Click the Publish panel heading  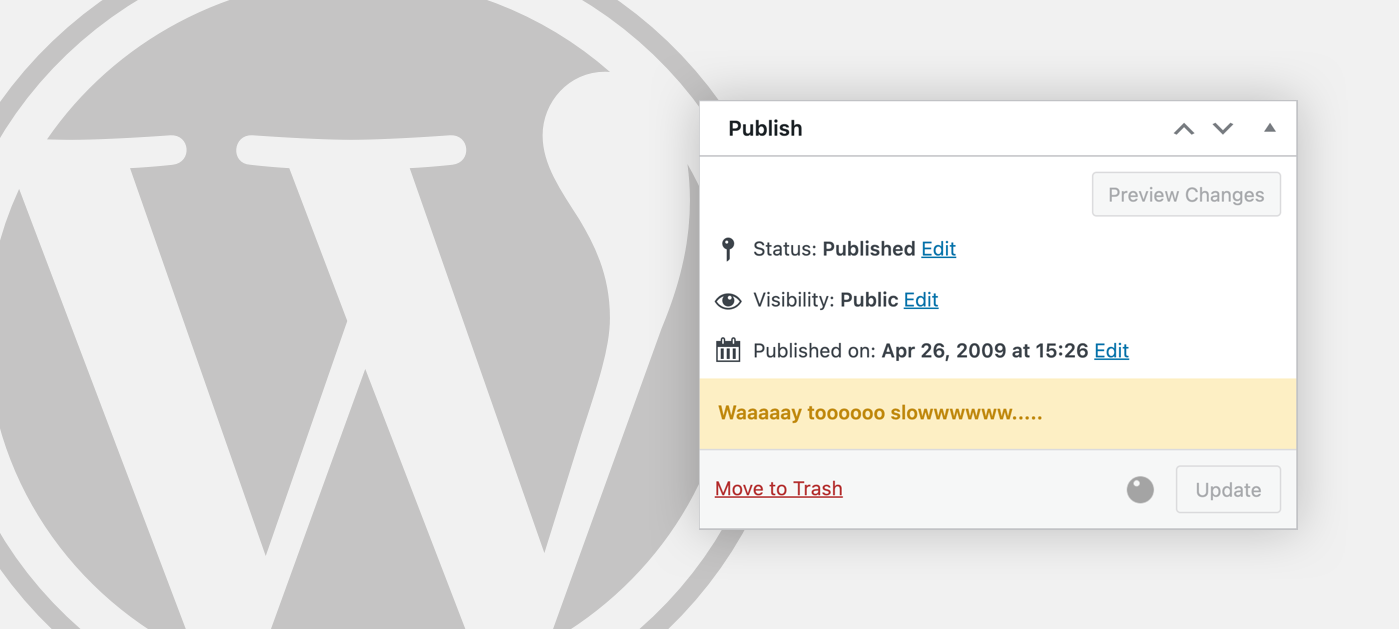[x=765, y=128]
